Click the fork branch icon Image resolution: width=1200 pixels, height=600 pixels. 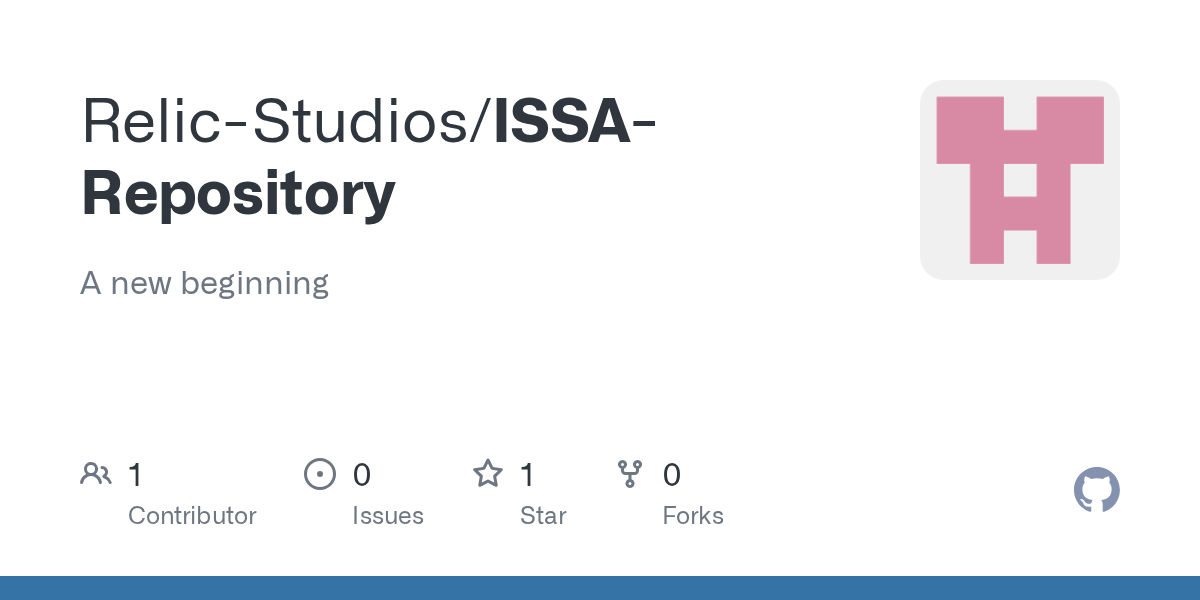(x=630, y=474)
